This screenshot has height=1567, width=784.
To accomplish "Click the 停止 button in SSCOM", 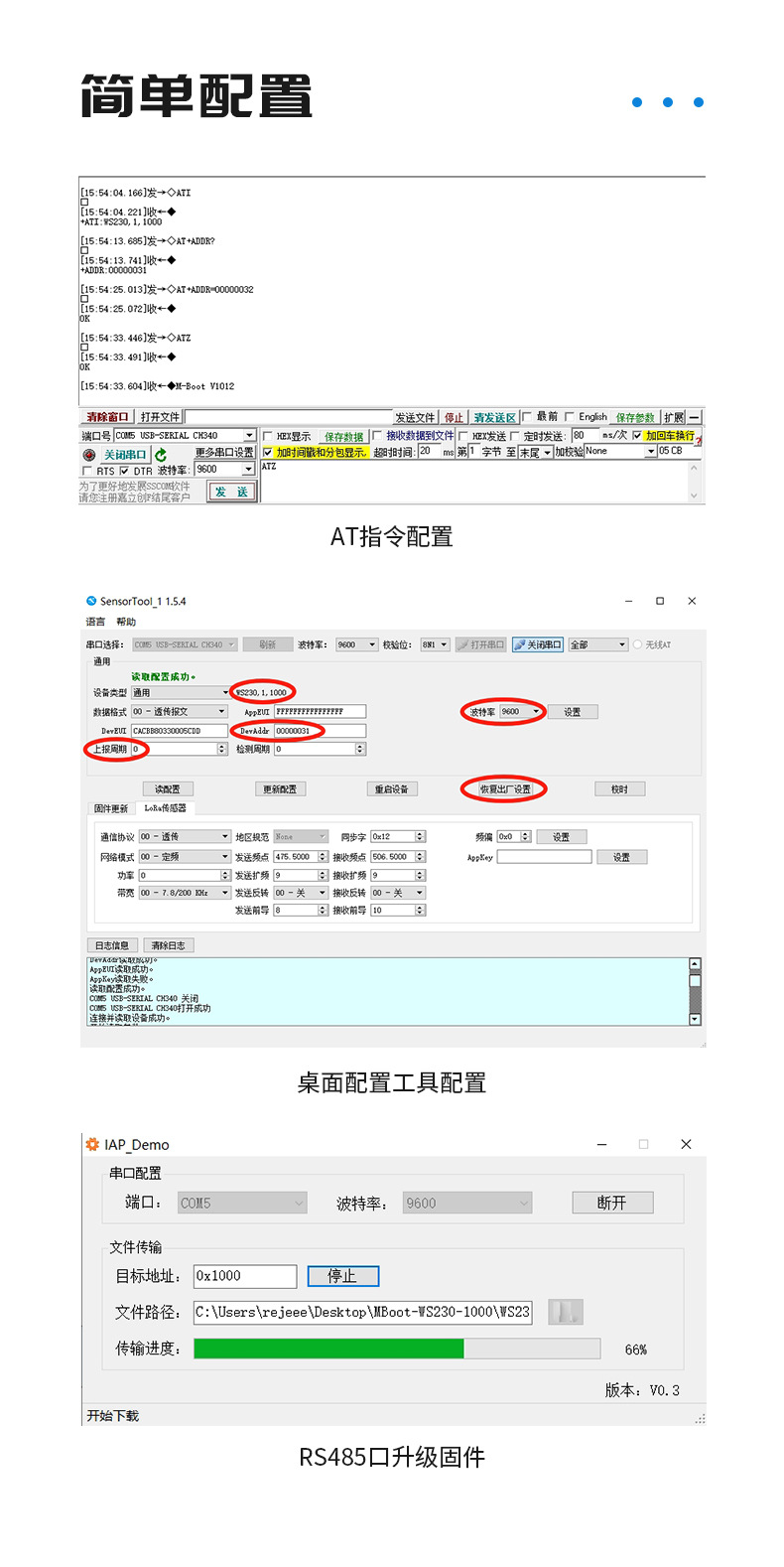I will [454, 417].
